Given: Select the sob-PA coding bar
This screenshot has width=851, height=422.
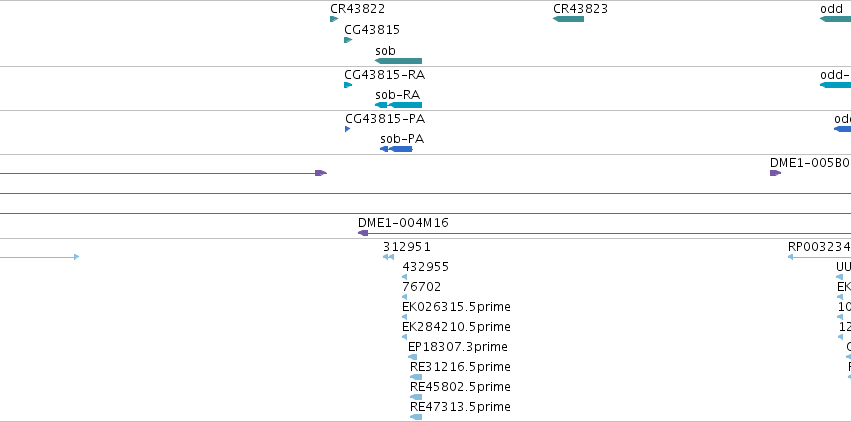Looking at the screenshot, I should pos(396,149).
